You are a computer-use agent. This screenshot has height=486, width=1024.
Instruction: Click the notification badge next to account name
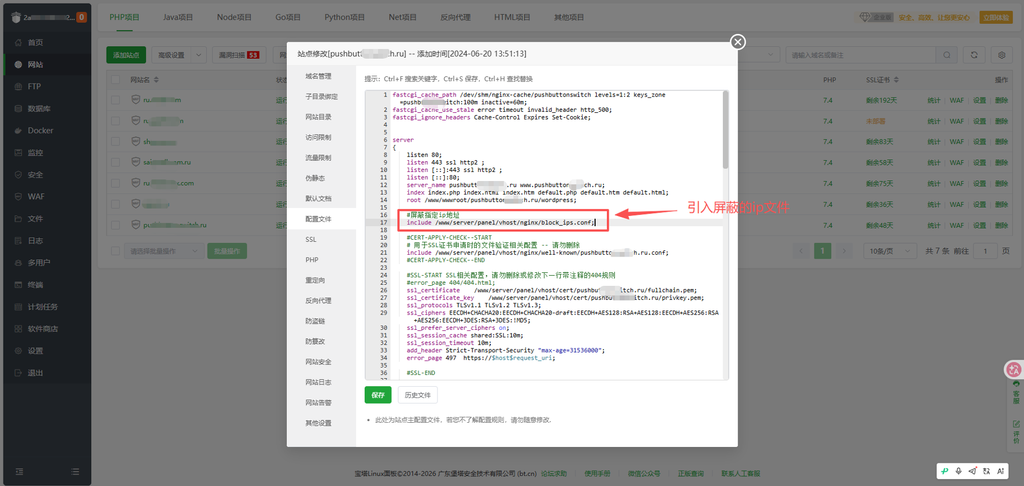pos(82,18)
